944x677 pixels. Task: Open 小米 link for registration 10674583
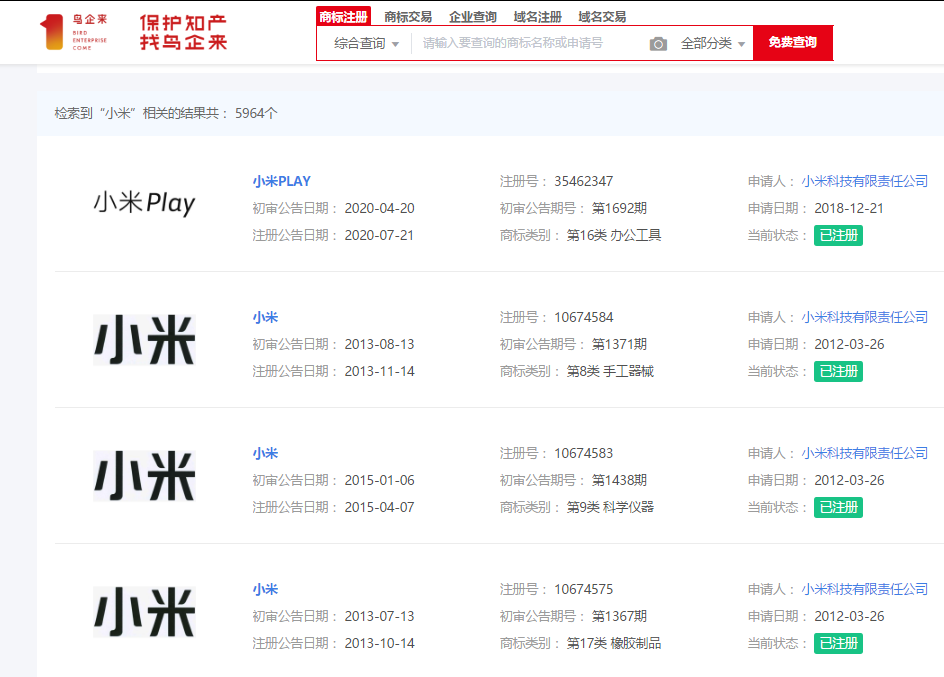(266, 453)
